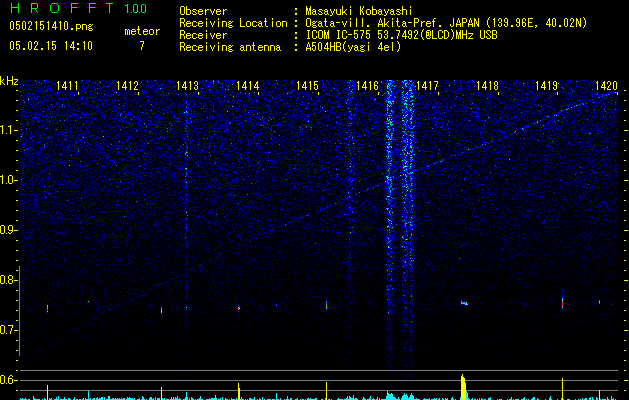Click the 'Receiver' field label
This screenshot has width=629, height=400.
(x=203, y=35)
